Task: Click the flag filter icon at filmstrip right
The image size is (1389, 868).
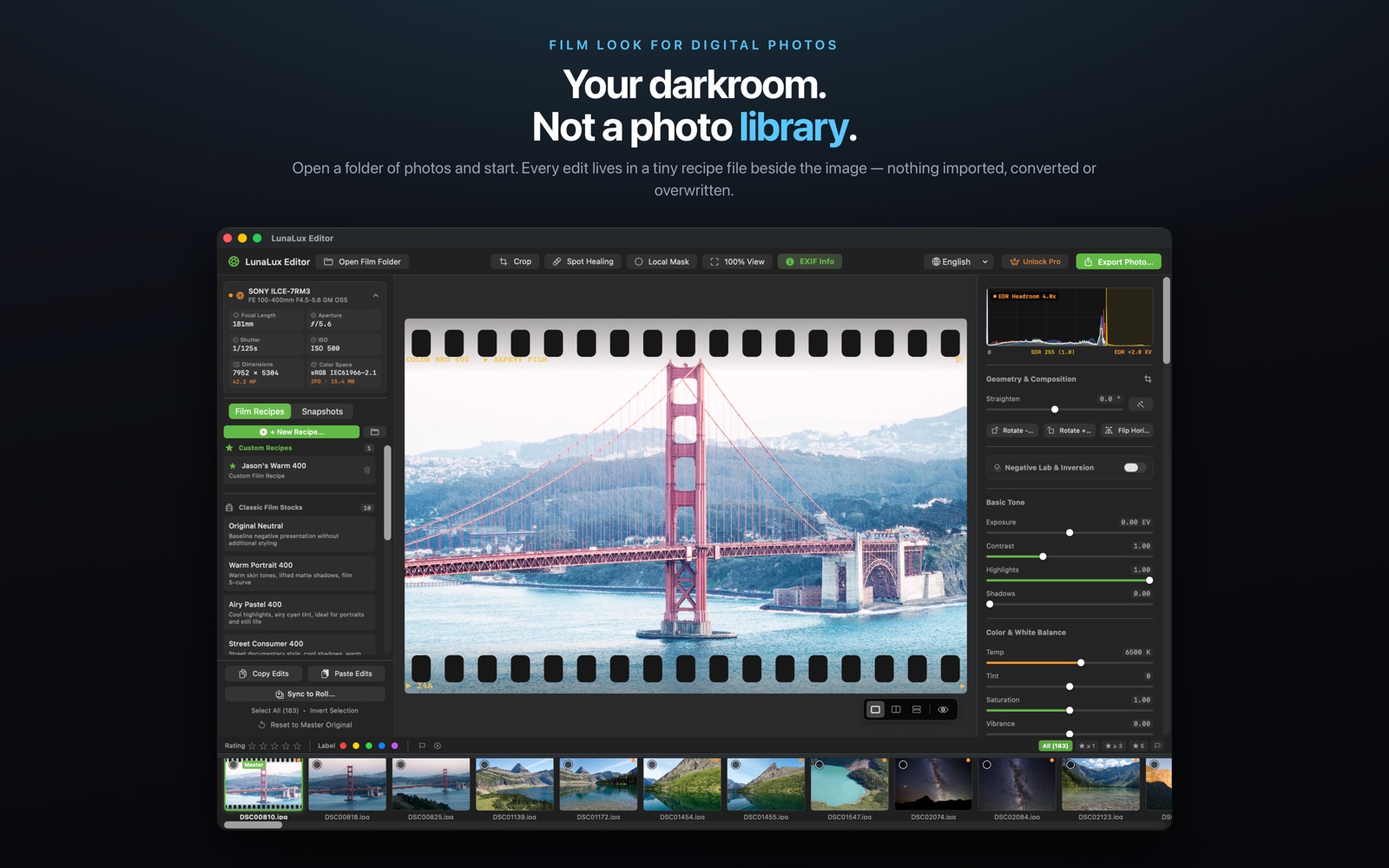Action: (x=1157, y=746)
